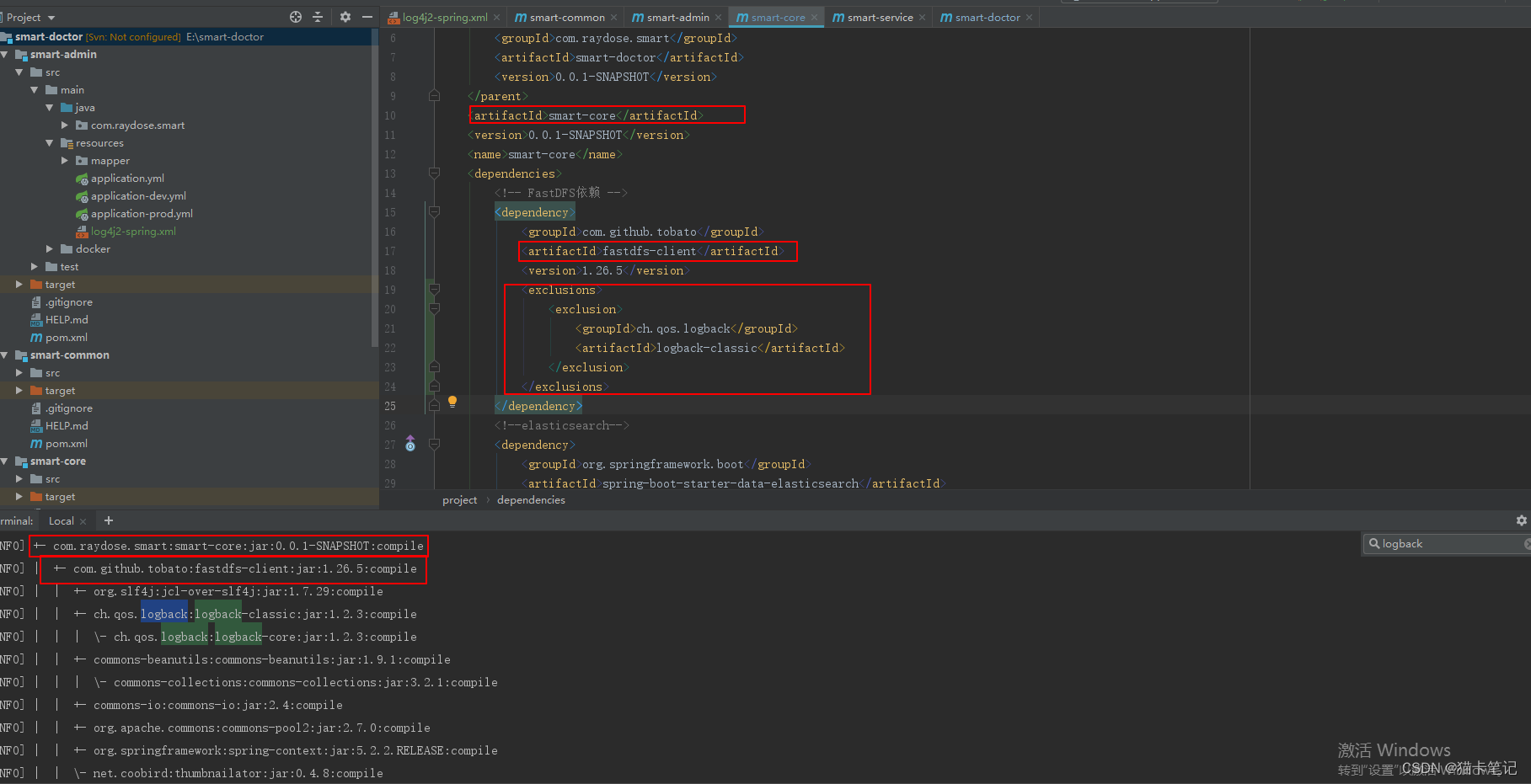Click the purple gutter navigation icon on line 27
1531x784 pixels.
(x=410, y=444)
